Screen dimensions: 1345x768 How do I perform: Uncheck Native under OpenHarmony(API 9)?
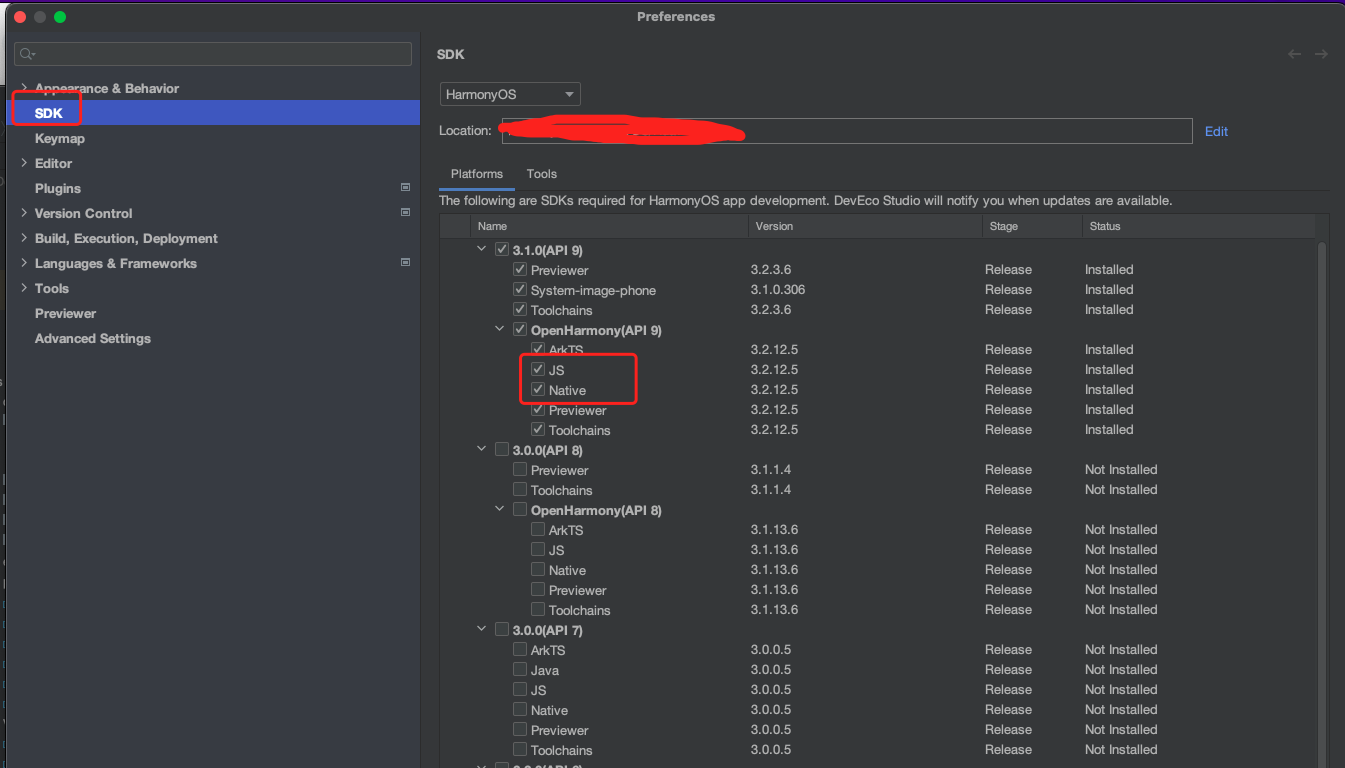point(538,390)
